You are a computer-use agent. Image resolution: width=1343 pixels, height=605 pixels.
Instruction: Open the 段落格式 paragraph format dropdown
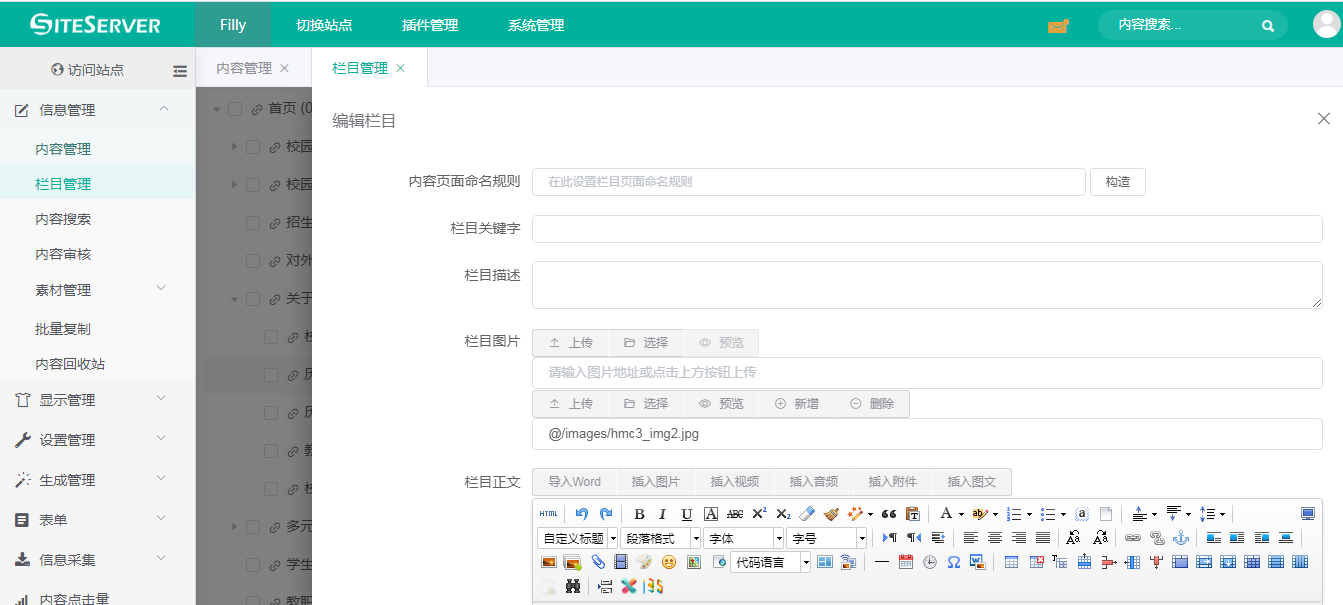tap(660, 538)
